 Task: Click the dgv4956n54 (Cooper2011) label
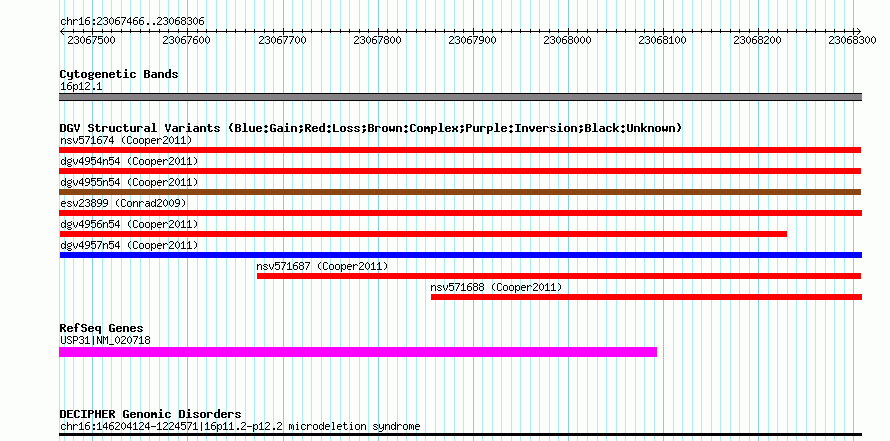129,224
